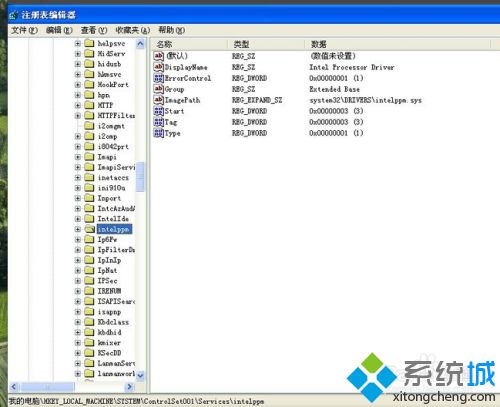Open the 编辑 menu

tap(59, 30)
